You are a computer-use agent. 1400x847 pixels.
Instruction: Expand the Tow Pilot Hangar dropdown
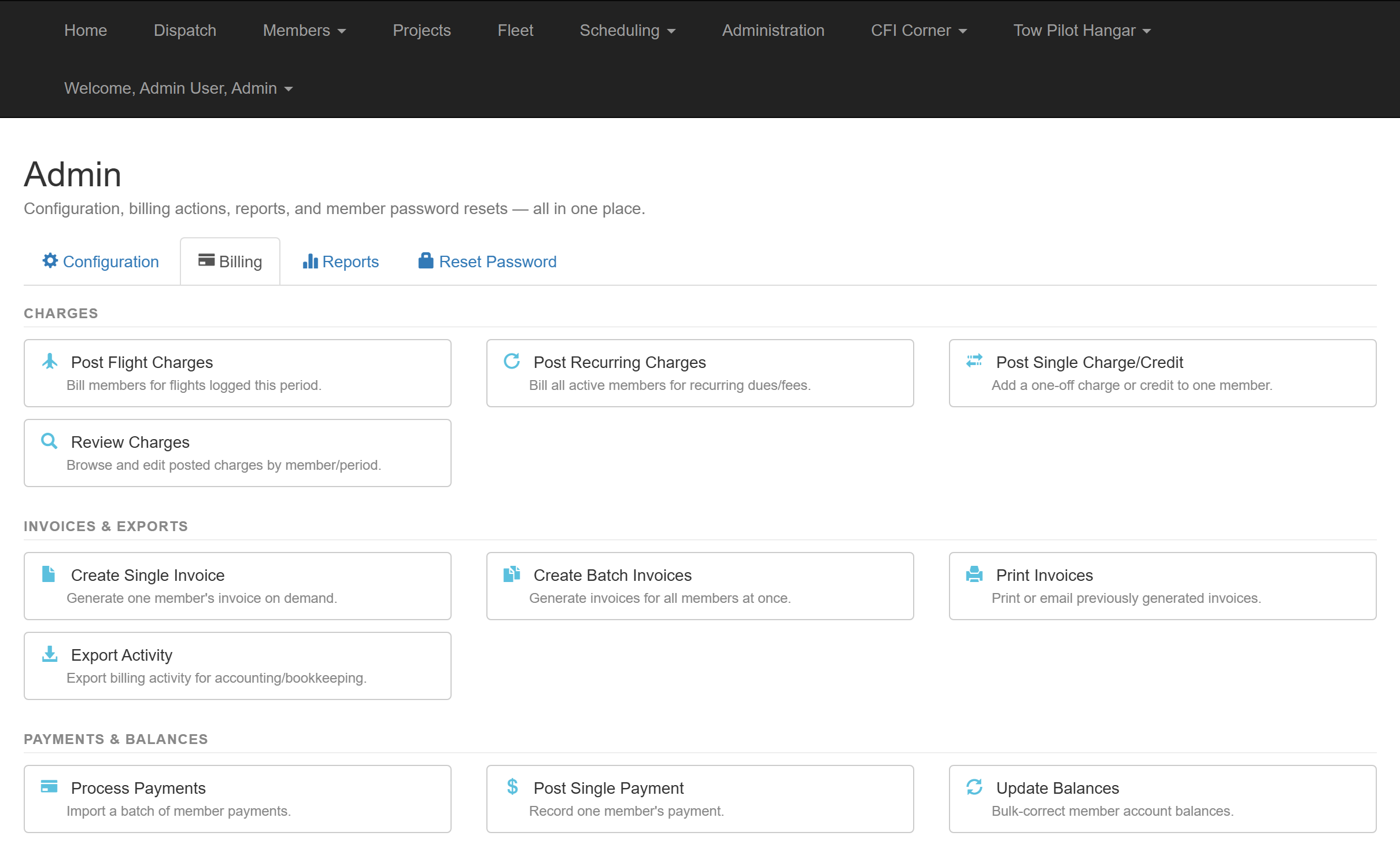(1082, 30)
